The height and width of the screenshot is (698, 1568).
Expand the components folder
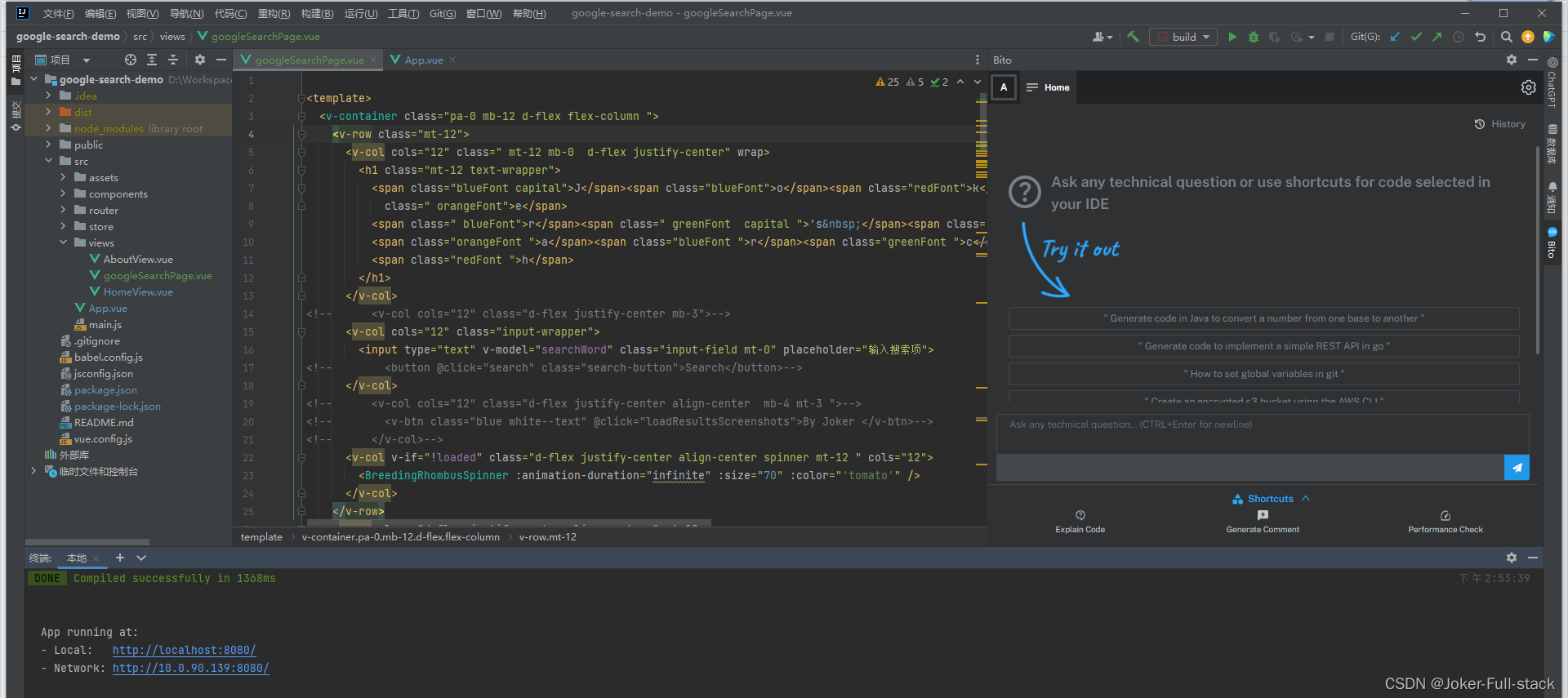click(x=63, y=193)
